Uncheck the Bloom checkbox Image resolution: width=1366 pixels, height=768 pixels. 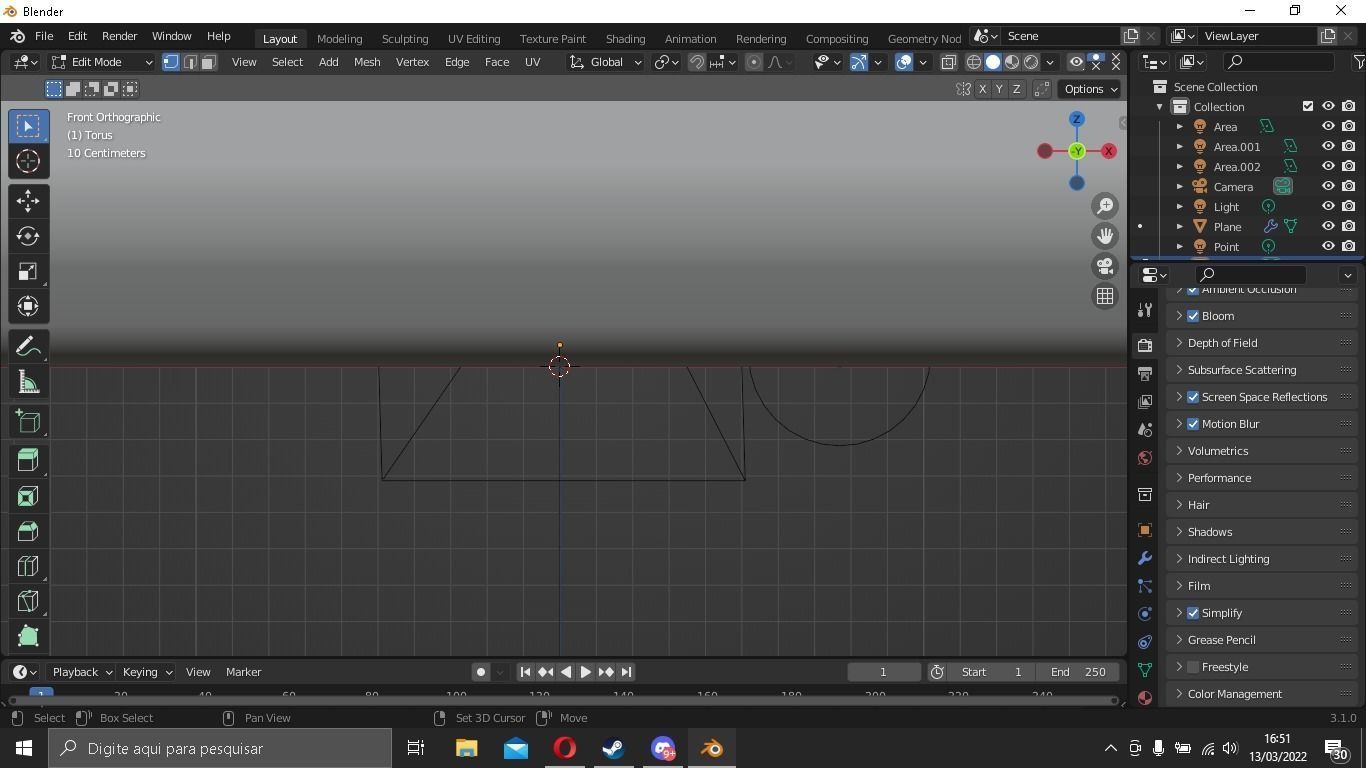[x=1193, y=316]
